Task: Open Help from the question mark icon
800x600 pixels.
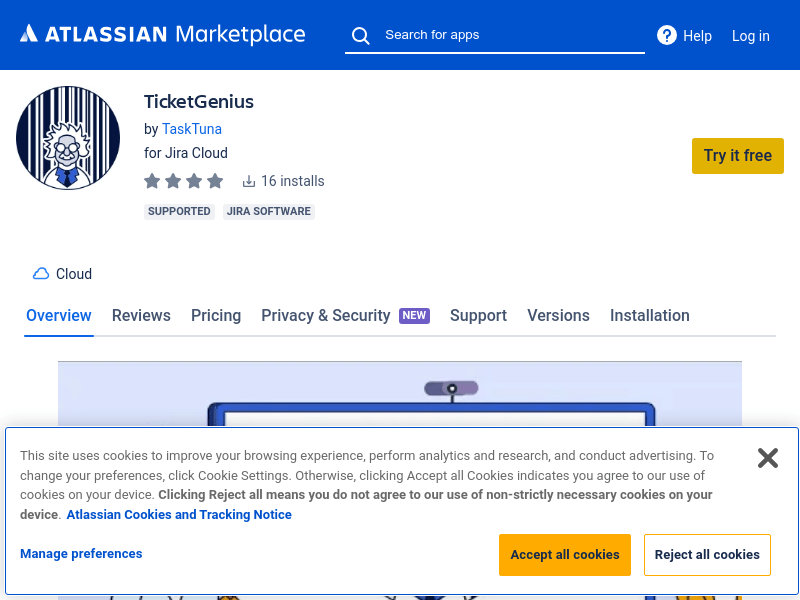Action: tap(667, 36)
